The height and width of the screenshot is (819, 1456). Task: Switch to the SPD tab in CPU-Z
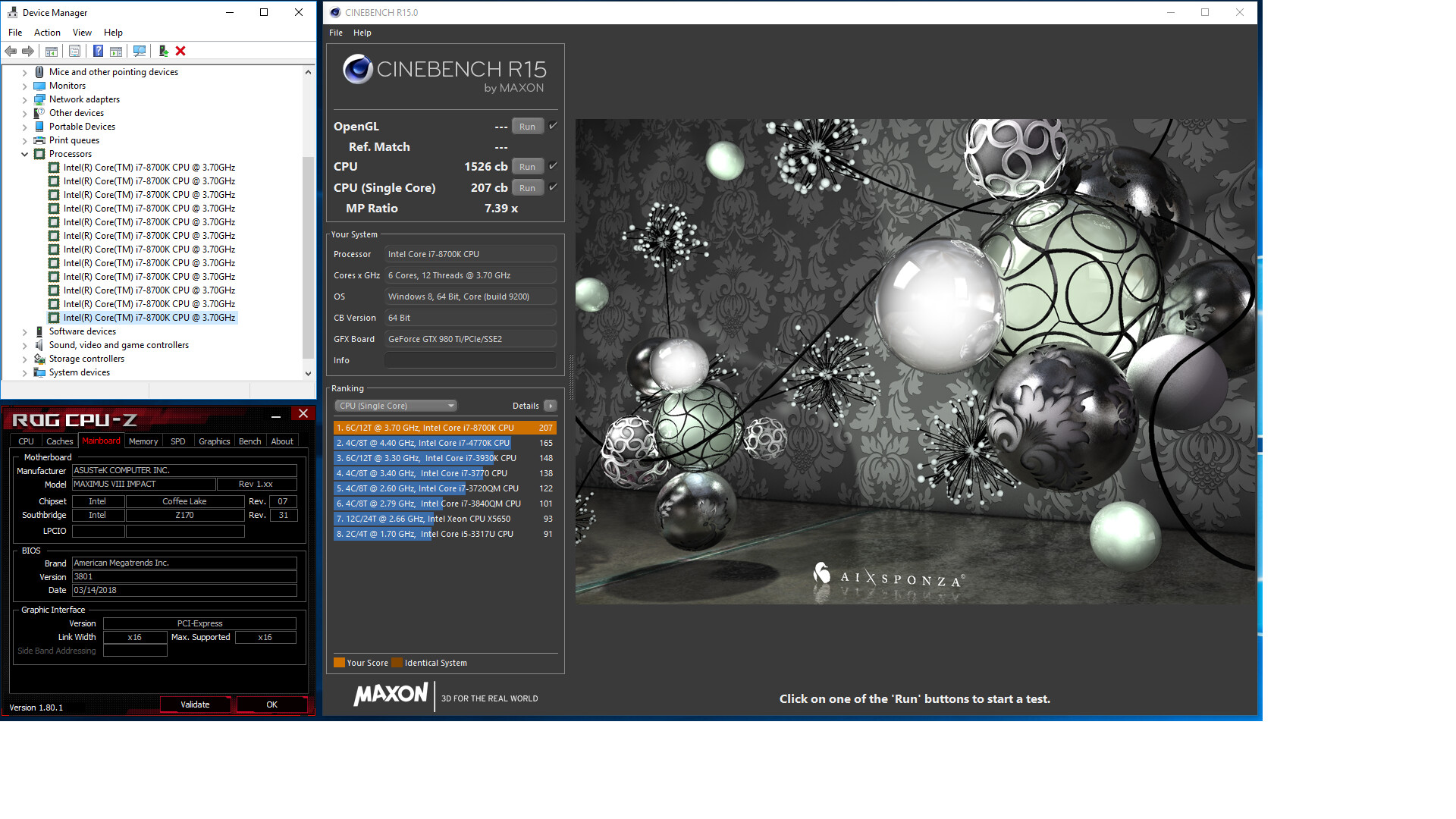[x=178, y=441]
